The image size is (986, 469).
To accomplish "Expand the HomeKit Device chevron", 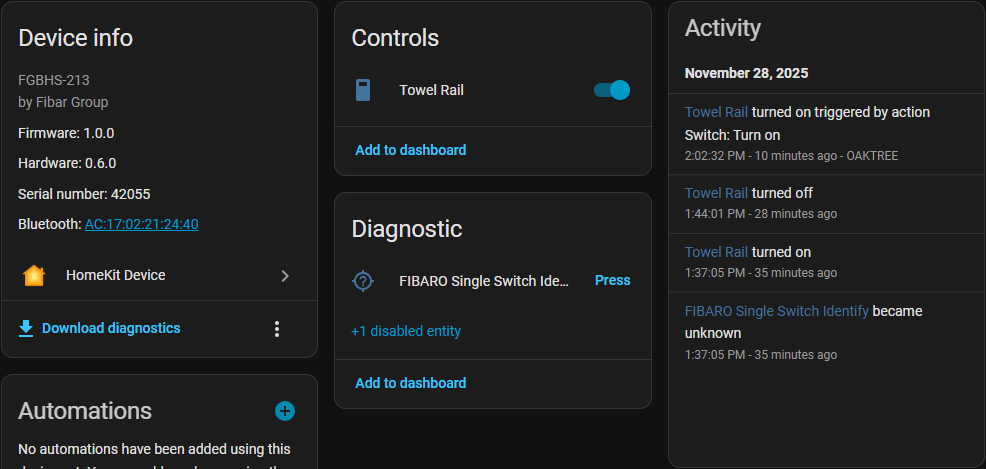I will tap(285, 275).
